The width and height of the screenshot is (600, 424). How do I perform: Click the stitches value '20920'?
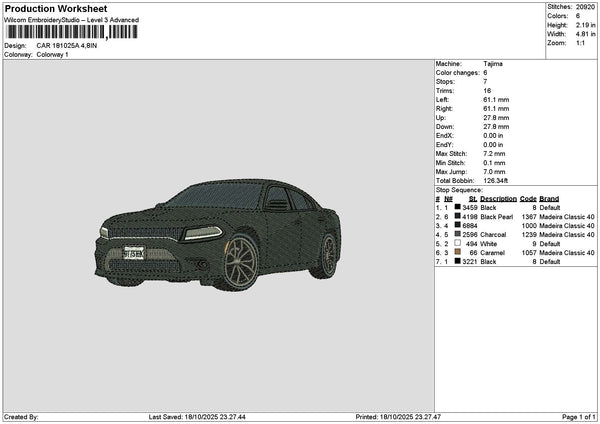585,7
